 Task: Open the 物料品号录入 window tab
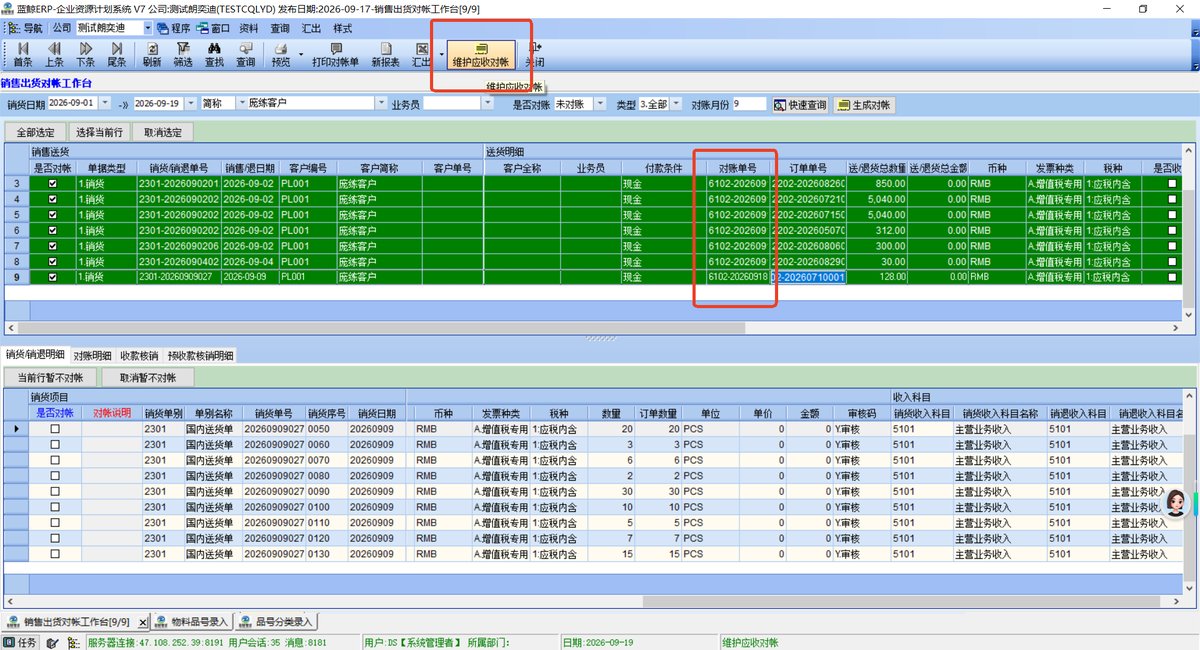point(192,622)
